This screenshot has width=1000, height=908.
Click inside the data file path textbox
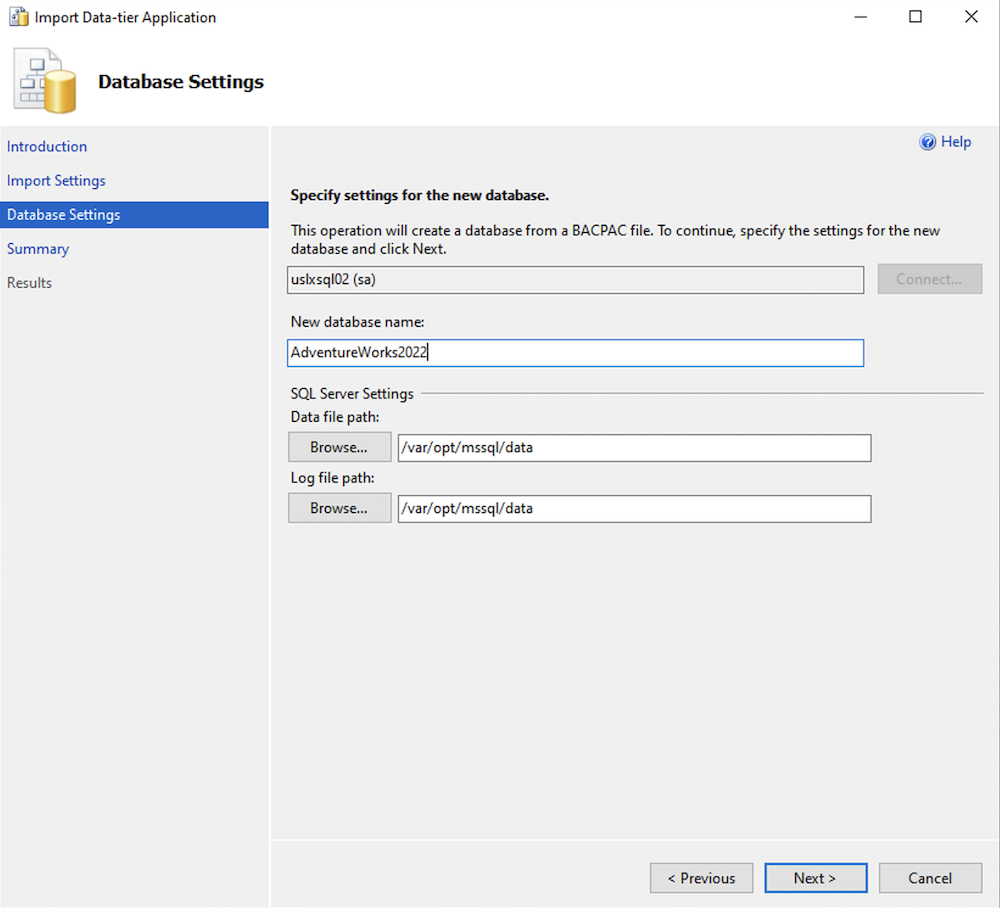634,447
